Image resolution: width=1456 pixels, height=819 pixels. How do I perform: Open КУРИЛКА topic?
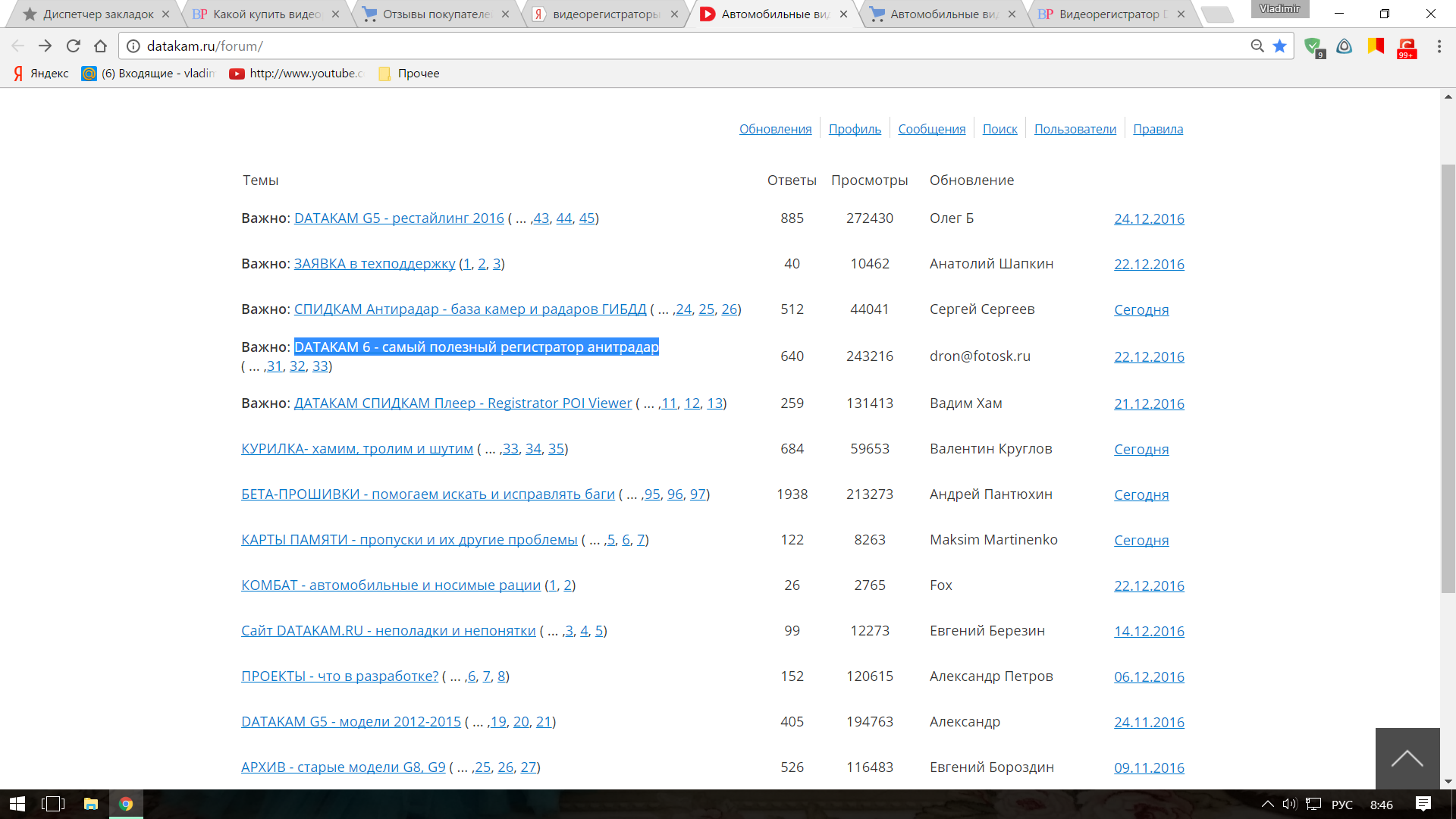coord(357,449)
